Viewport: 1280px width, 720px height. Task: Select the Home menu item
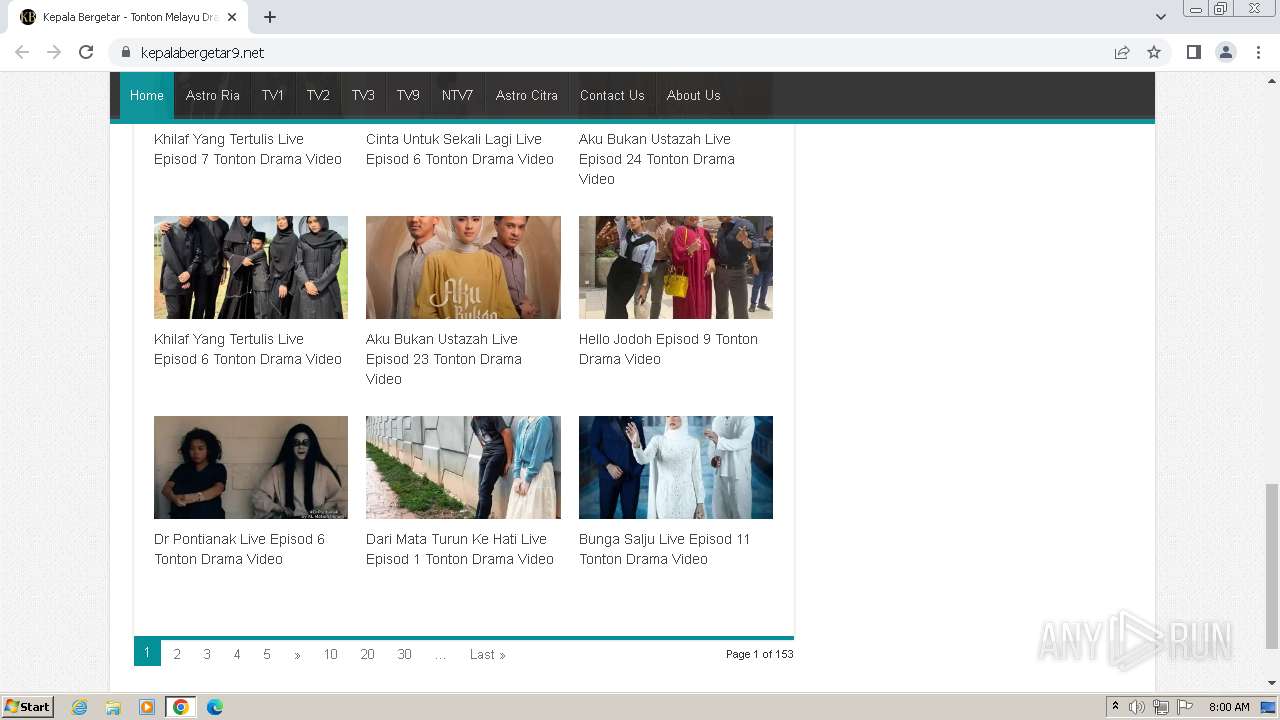pos(146,95)
